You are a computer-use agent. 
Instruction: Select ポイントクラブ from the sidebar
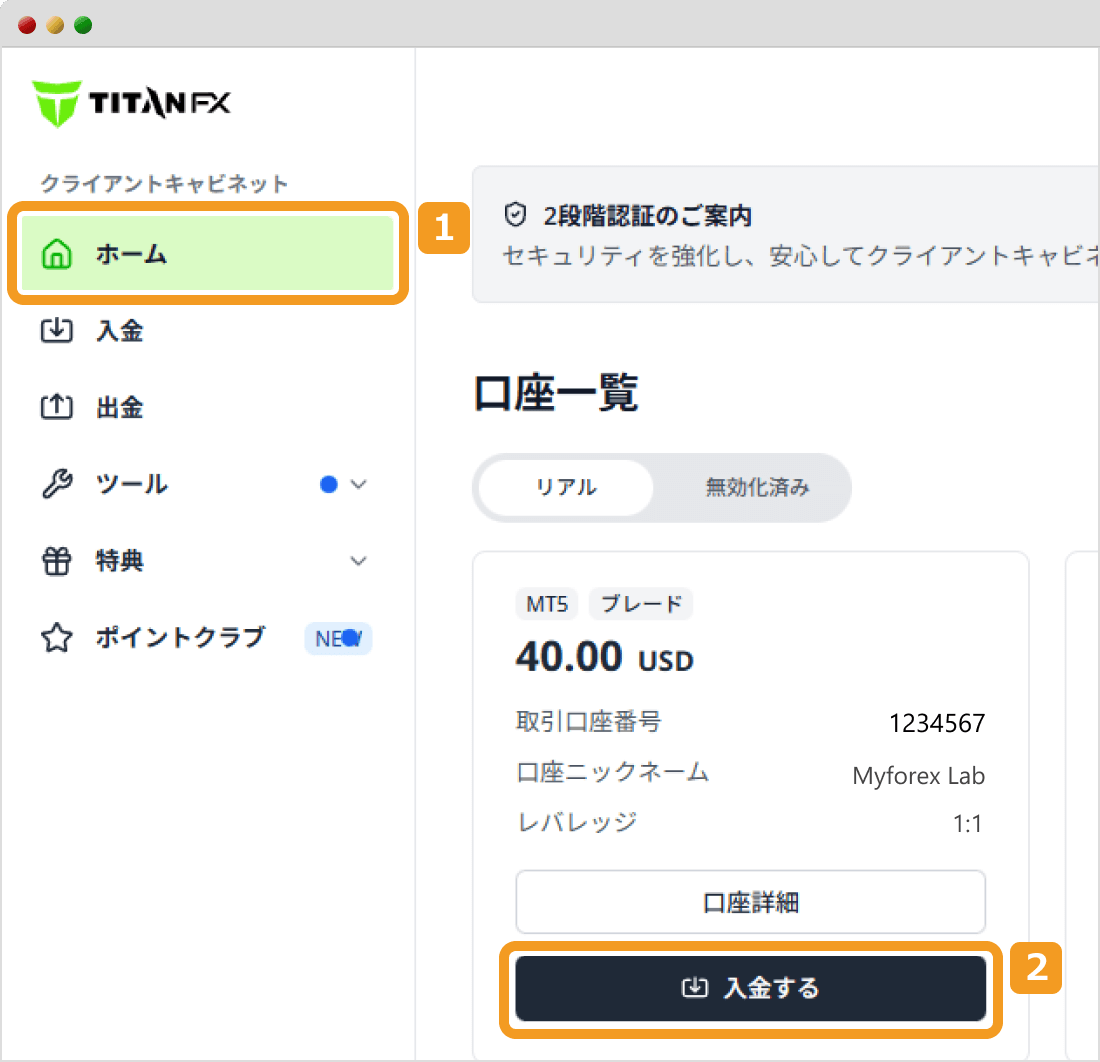180,638
